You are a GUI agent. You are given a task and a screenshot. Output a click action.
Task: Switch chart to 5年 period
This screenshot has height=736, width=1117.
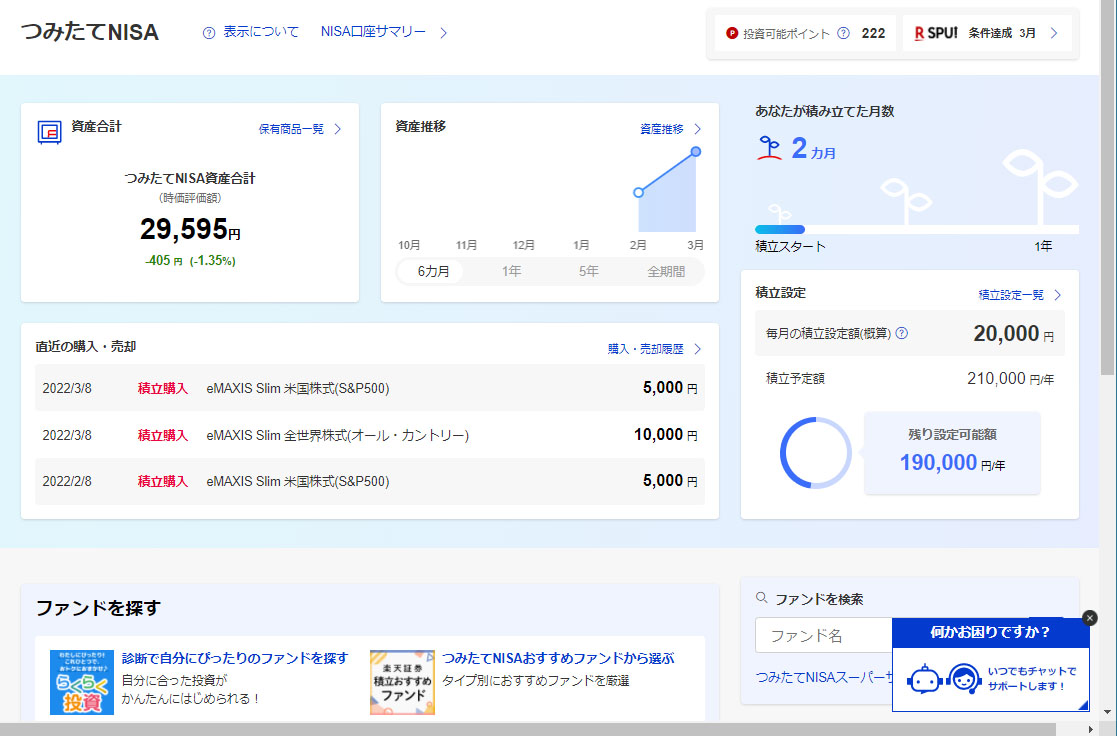click(x=589, y=271)
